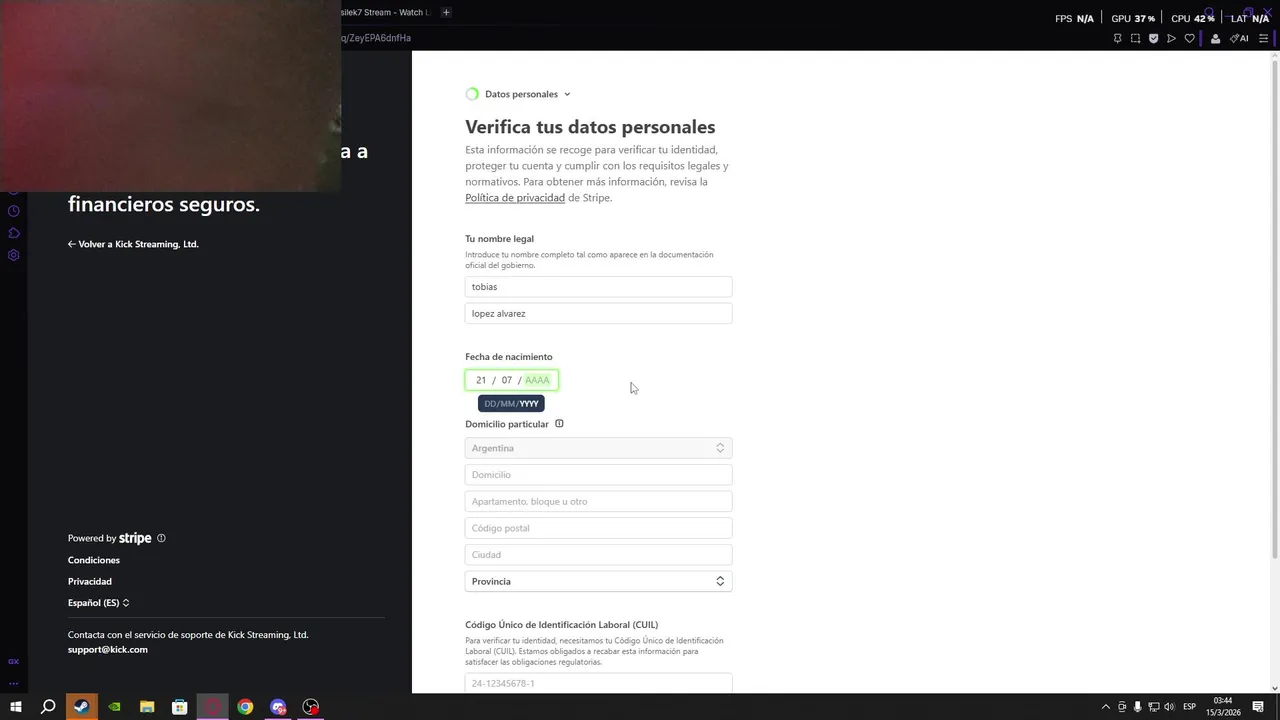Image resolution: width=1280 pixels, height=720 pixels.
Task: Click the snapshot selection icon in toolbar
Action: [x=1135, y=38]
